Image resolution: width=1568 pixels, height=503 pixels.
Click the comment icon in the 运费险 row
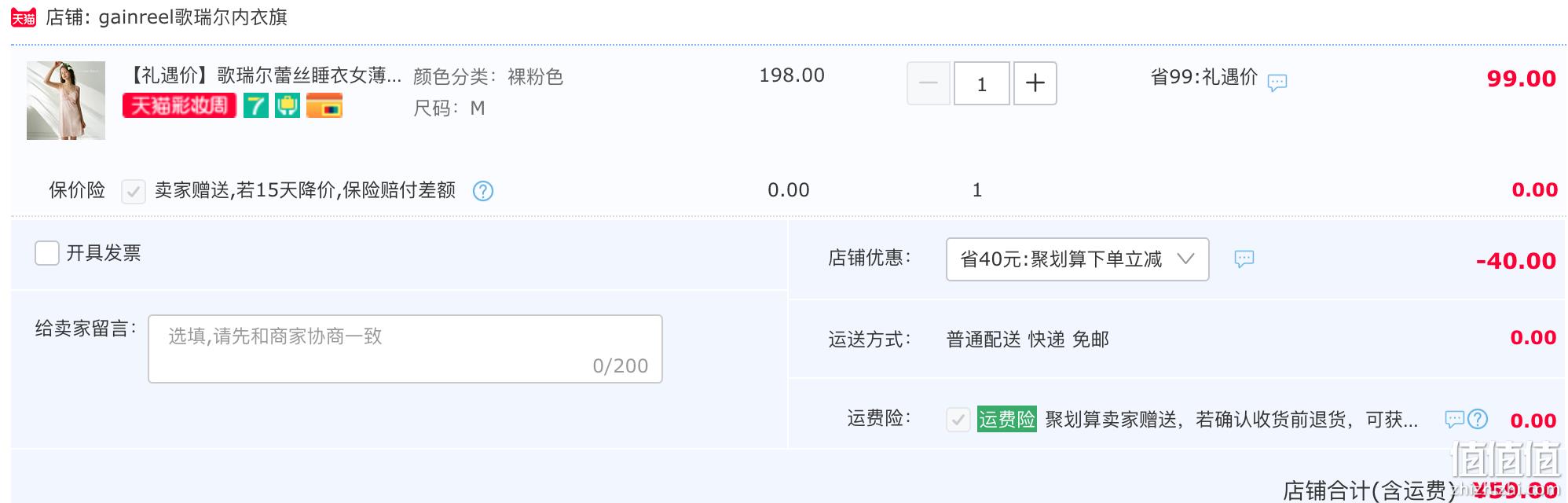[1454, 420]
